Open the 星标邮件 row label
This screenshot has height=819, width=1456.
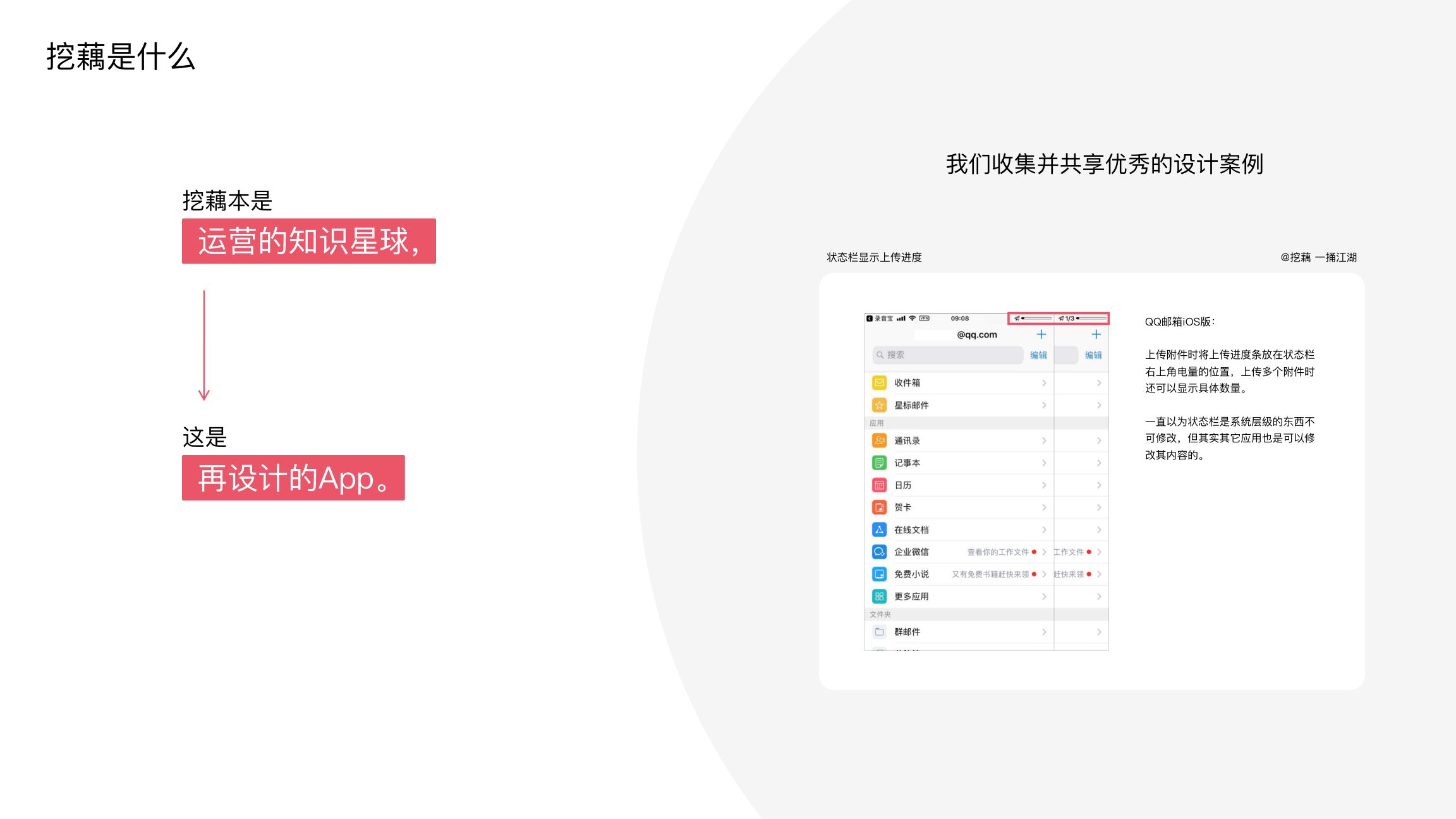(911, 405)
